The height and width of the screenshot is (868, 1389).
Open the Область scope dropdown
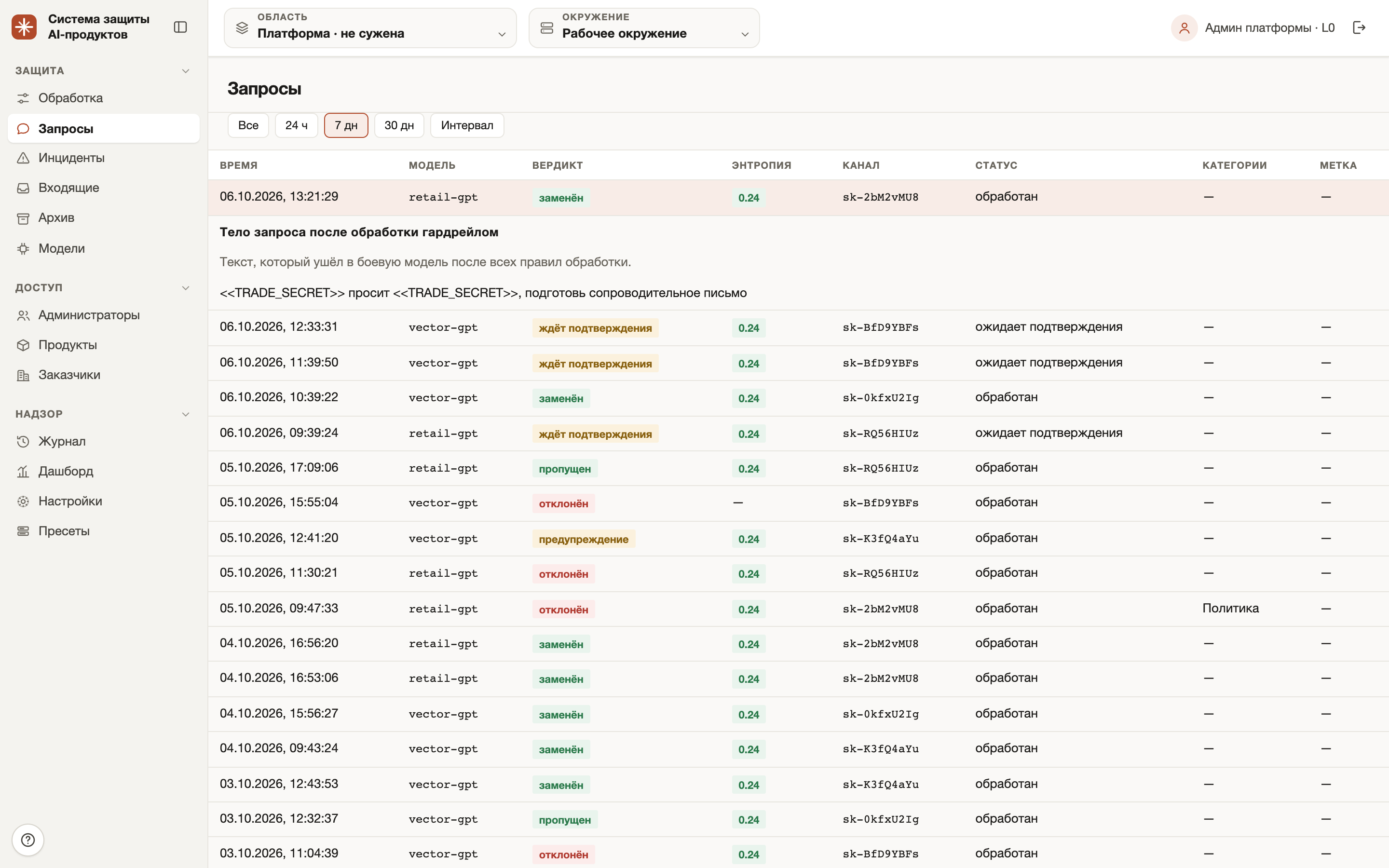point(370,27)
